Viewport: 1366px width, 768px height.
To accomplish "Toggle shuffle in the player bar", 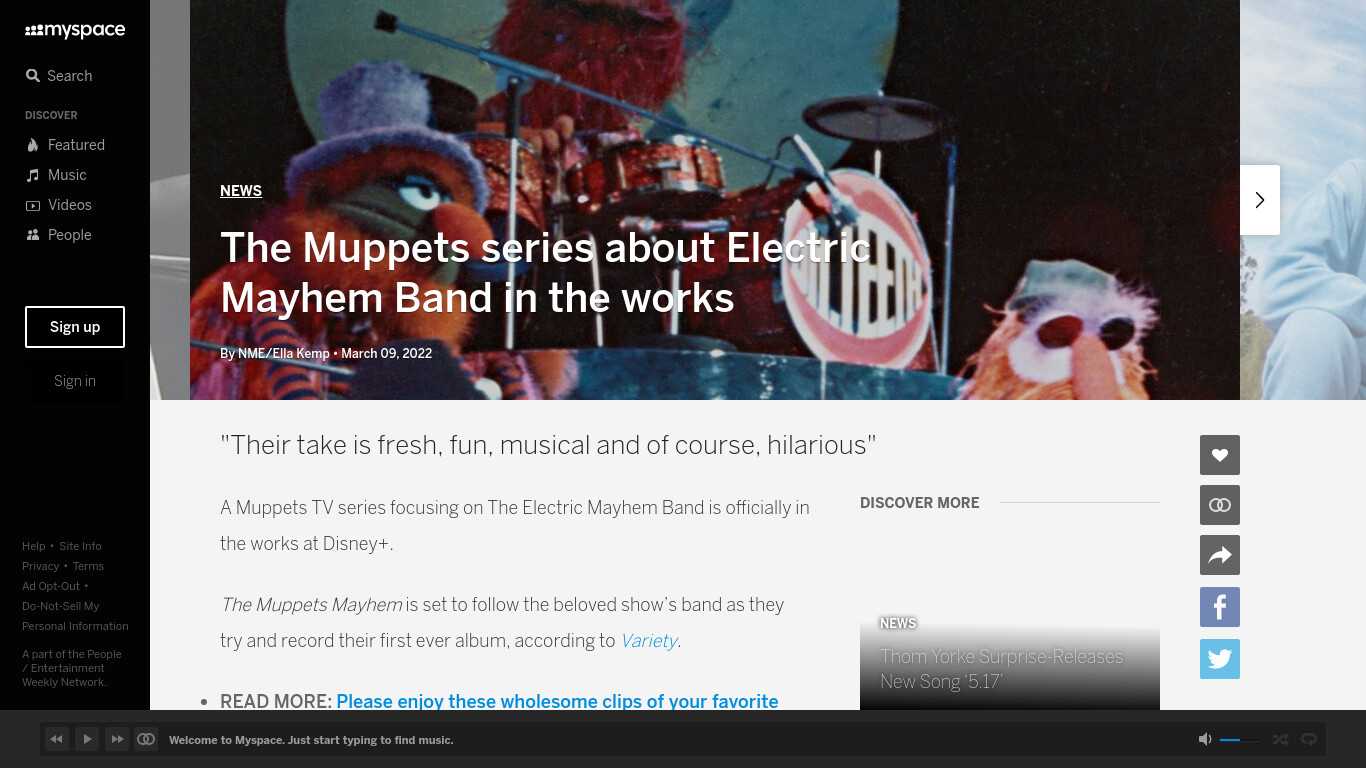I will pyautogui.click(x=1280, y=739).
